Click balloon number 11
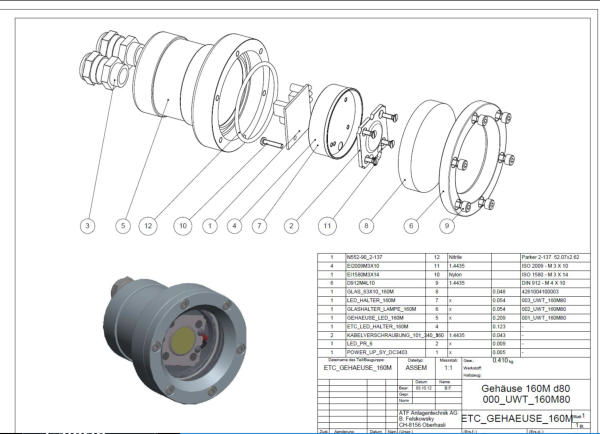 pos(327,226)
